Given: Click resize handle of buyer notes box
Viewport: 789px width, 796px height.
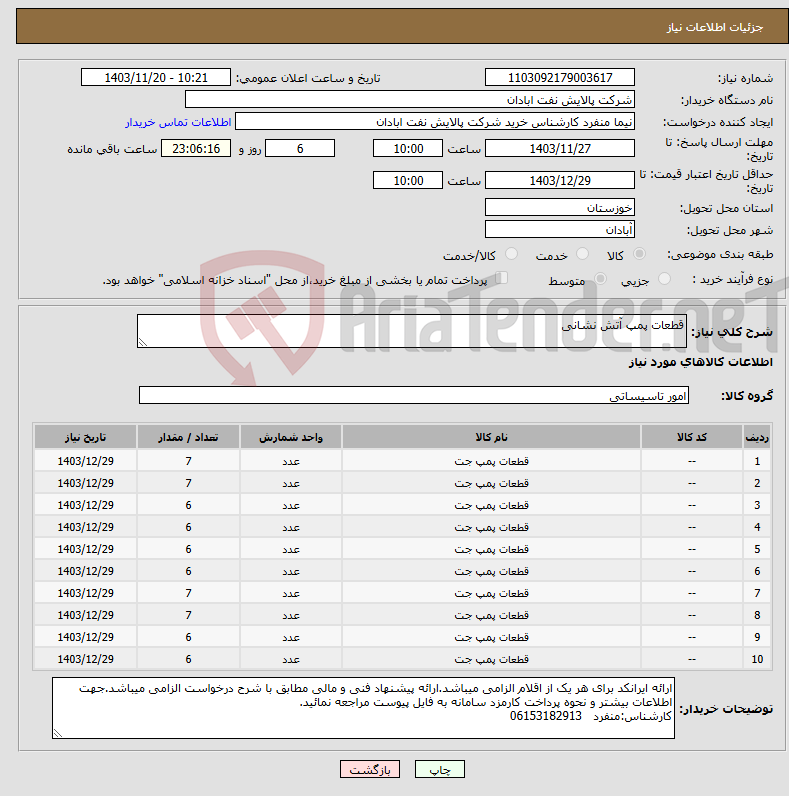Looking at the screenshot, I should click(x=57, y=733).
